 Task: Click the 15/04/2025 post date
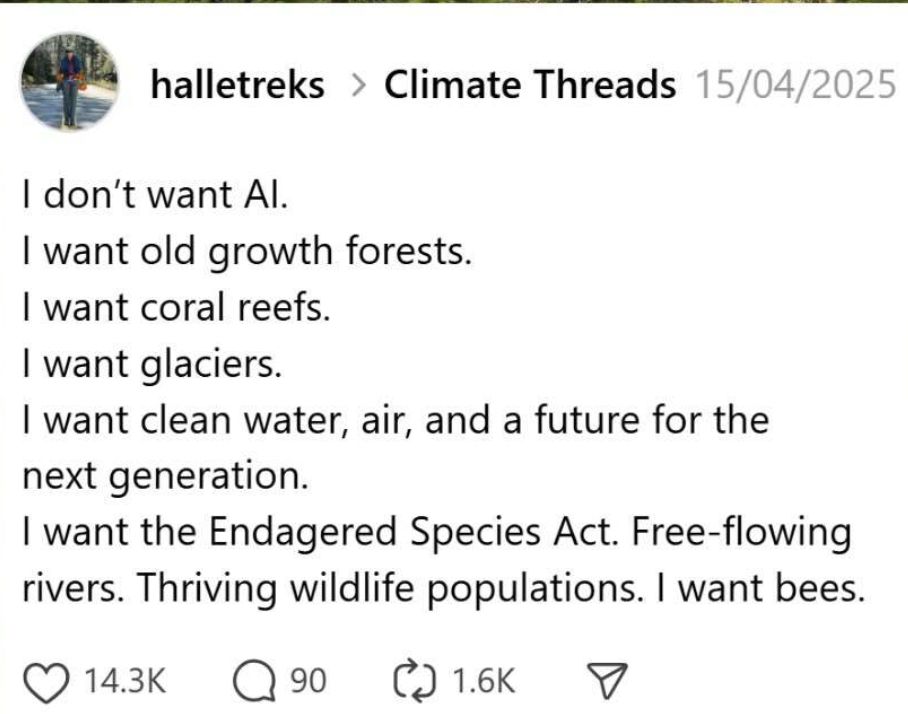click(x=796, y=85)
